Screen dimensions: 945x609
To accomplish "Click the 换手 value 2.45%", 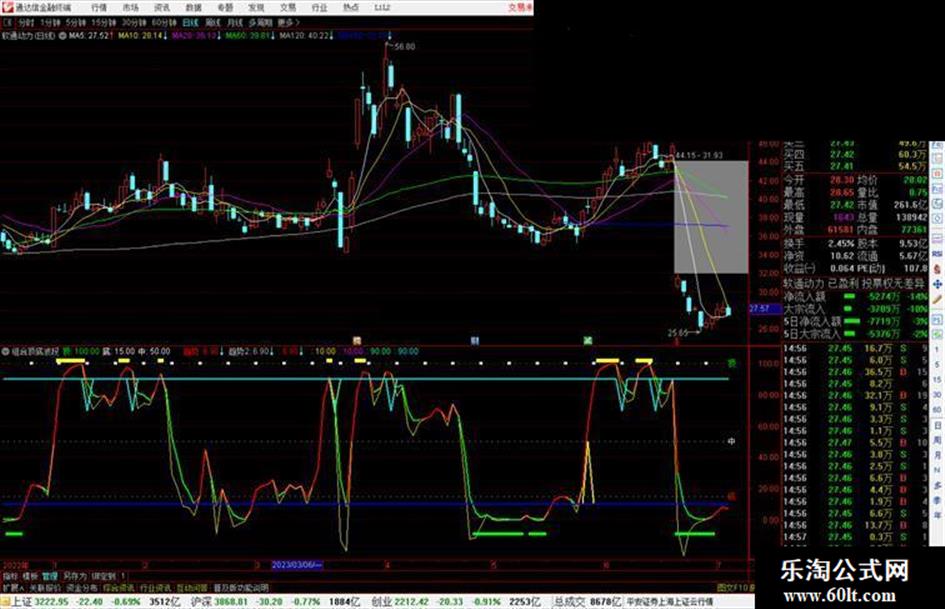I will (841, 244).
